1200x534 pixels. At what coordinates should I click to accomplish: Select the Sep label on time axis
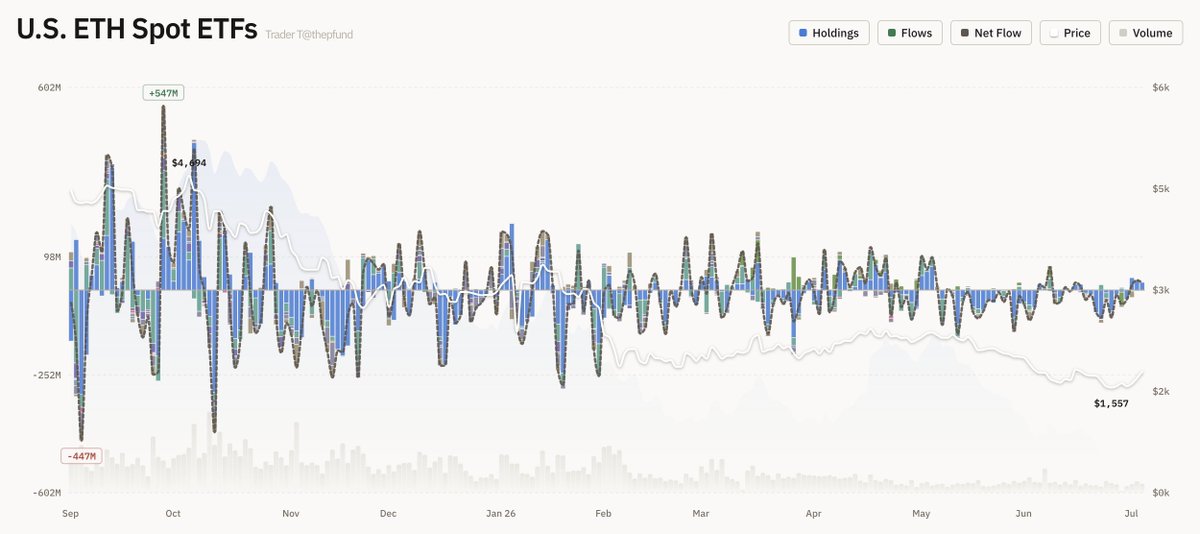[70, 514]
